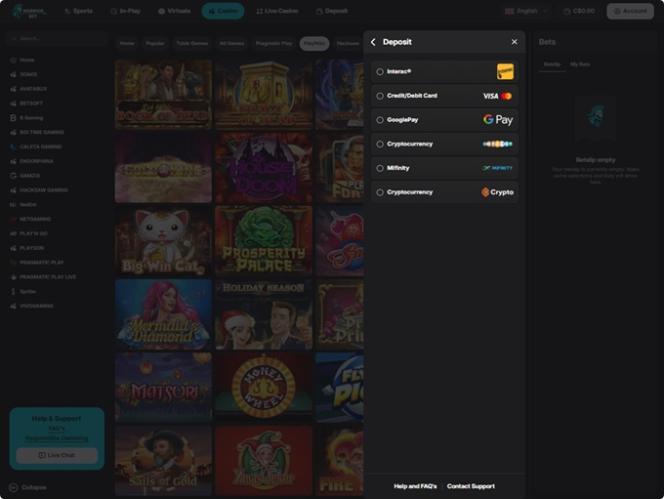Image resolution: width=664 pixels, height=499 pixels.
Task: Open BIG TIME GAMING provider in sidebar
Action: [x=42, y=132]
